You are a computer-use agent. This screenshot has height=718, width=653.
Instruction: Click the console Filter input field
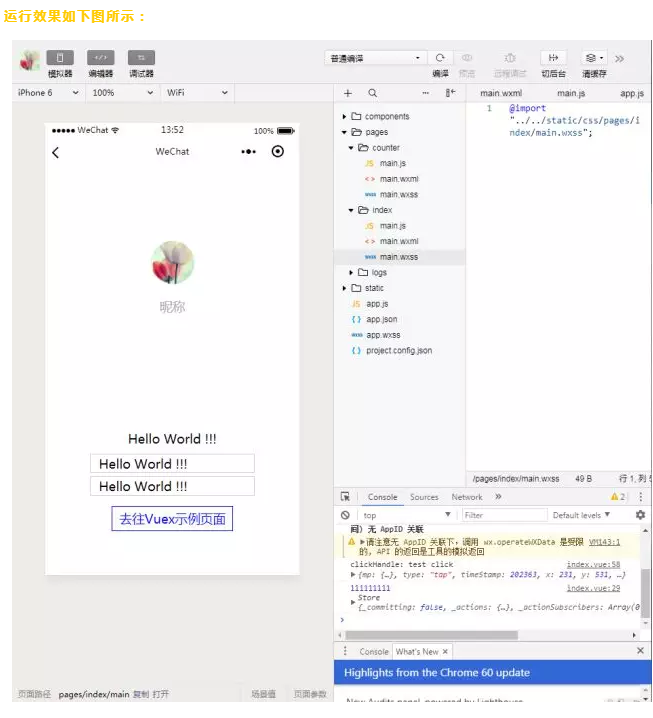pos(503,515)
